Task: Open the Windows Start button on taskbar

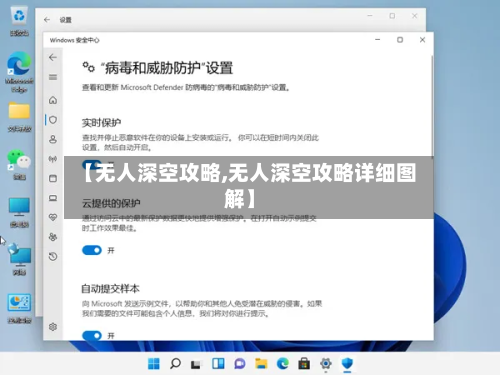Action: tap(154, 364)
